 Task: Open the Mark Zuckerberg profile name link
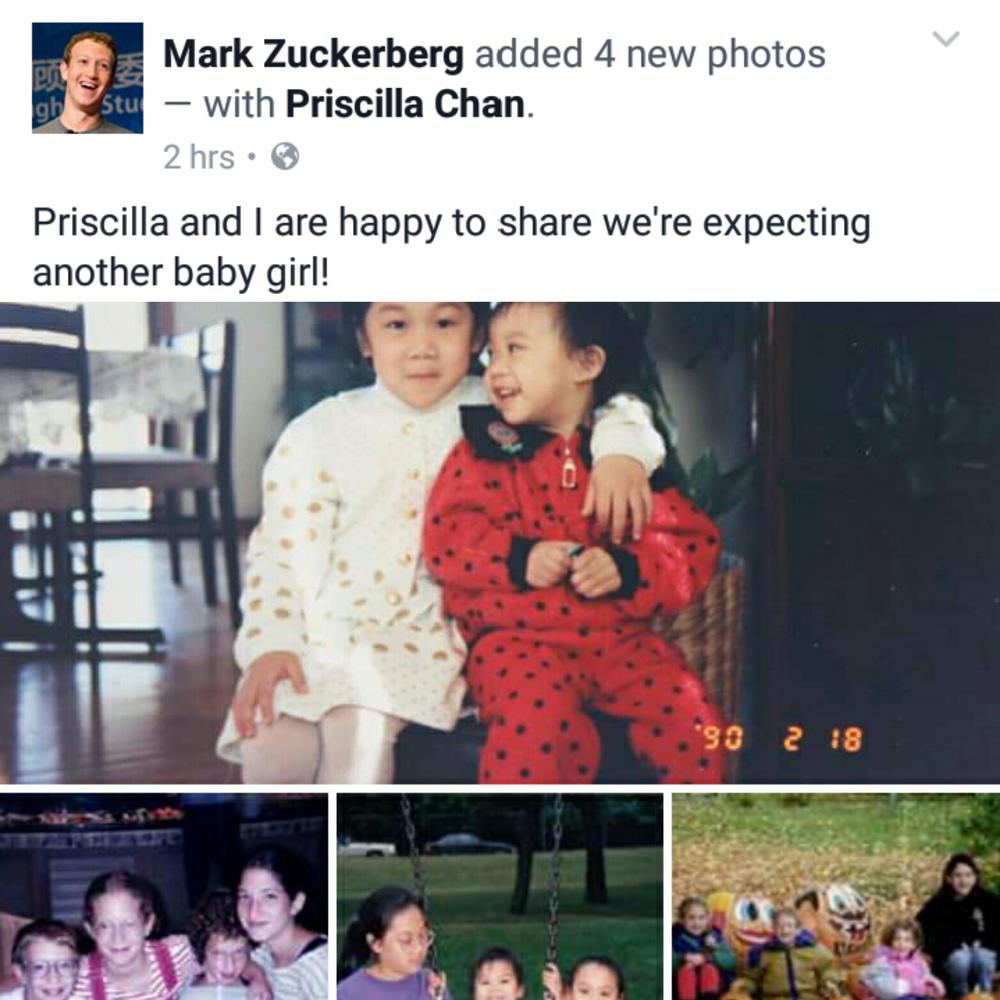click(313, 54)
